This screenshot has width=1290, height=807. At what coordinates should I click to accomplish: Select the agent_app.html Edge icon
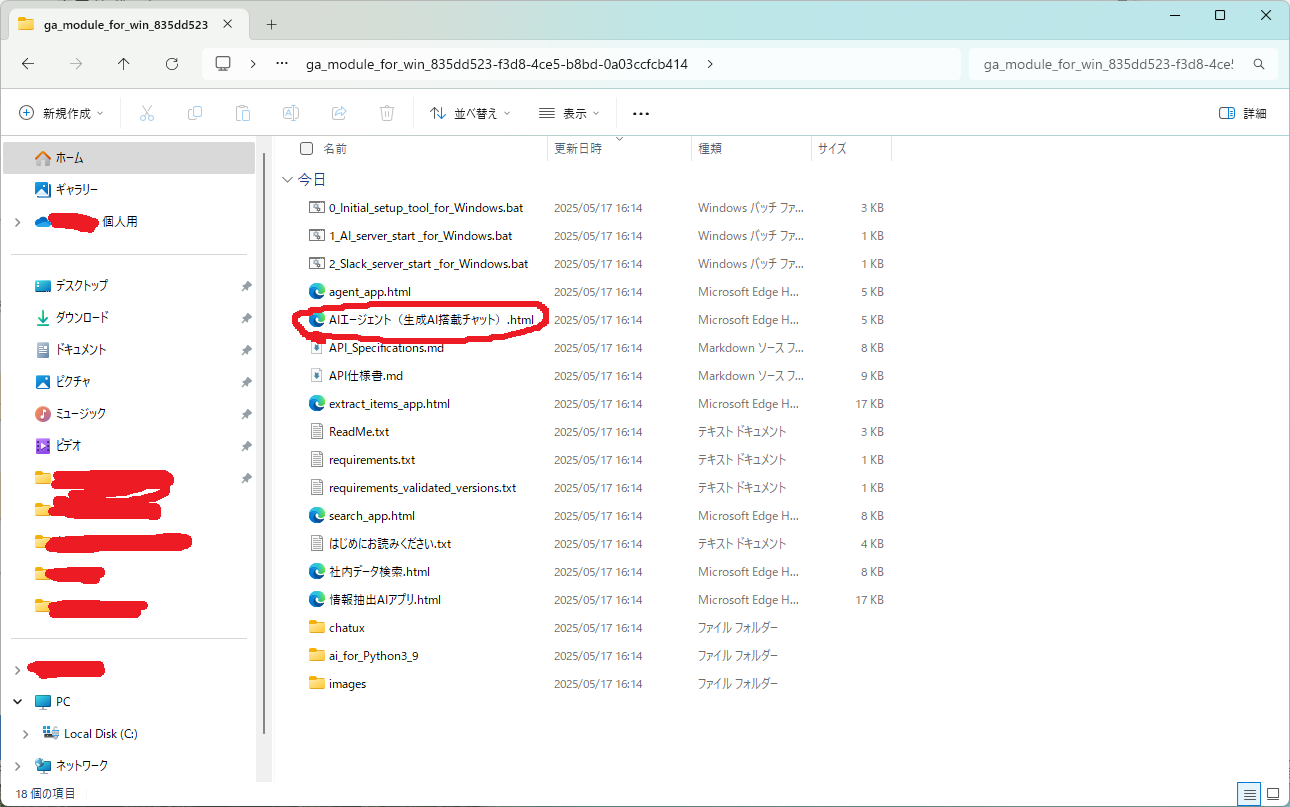[x=317, y=292]
